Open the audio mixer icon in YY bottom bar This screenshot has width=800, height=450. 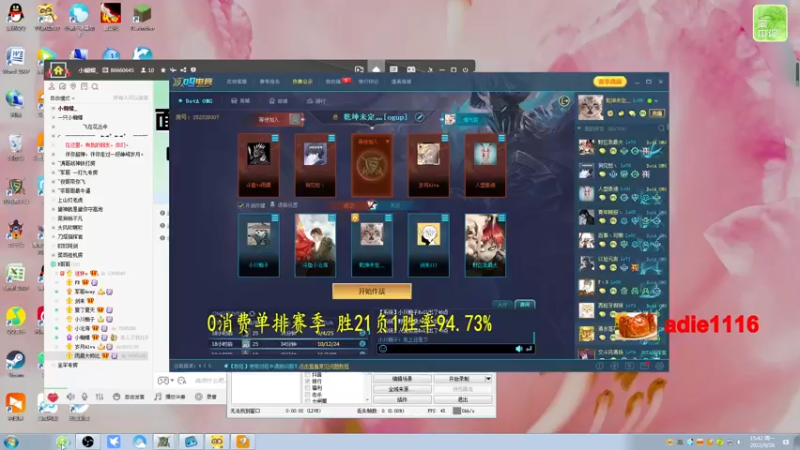[x=99, y=396]
